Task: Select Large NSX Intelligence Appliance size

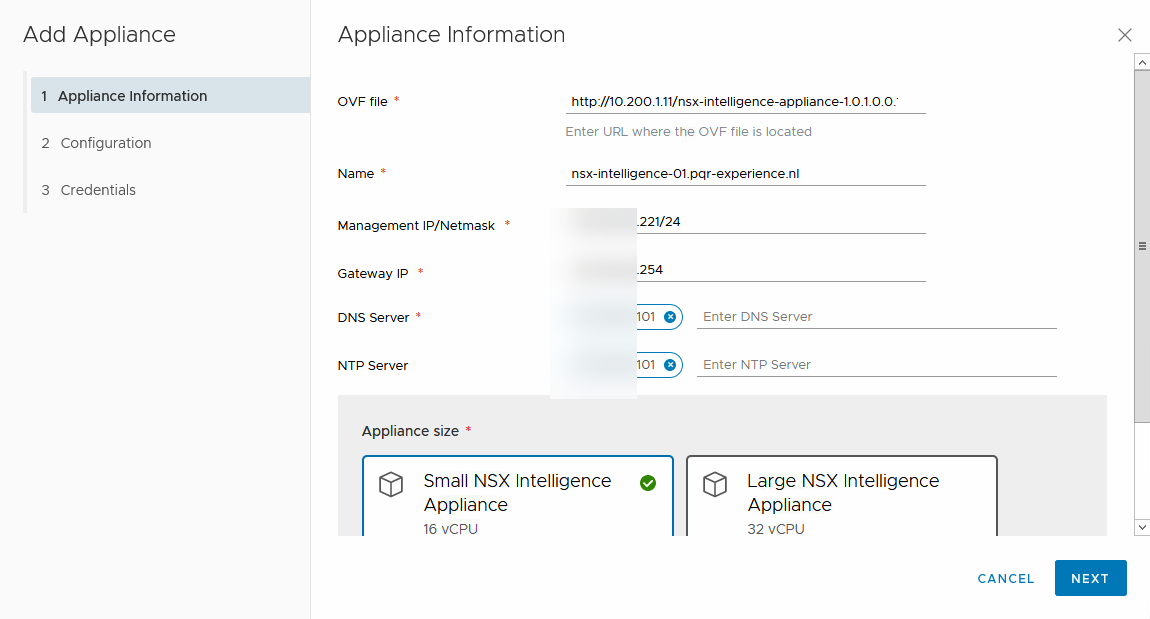Action: pyautogui.click(x=842, y=496)
